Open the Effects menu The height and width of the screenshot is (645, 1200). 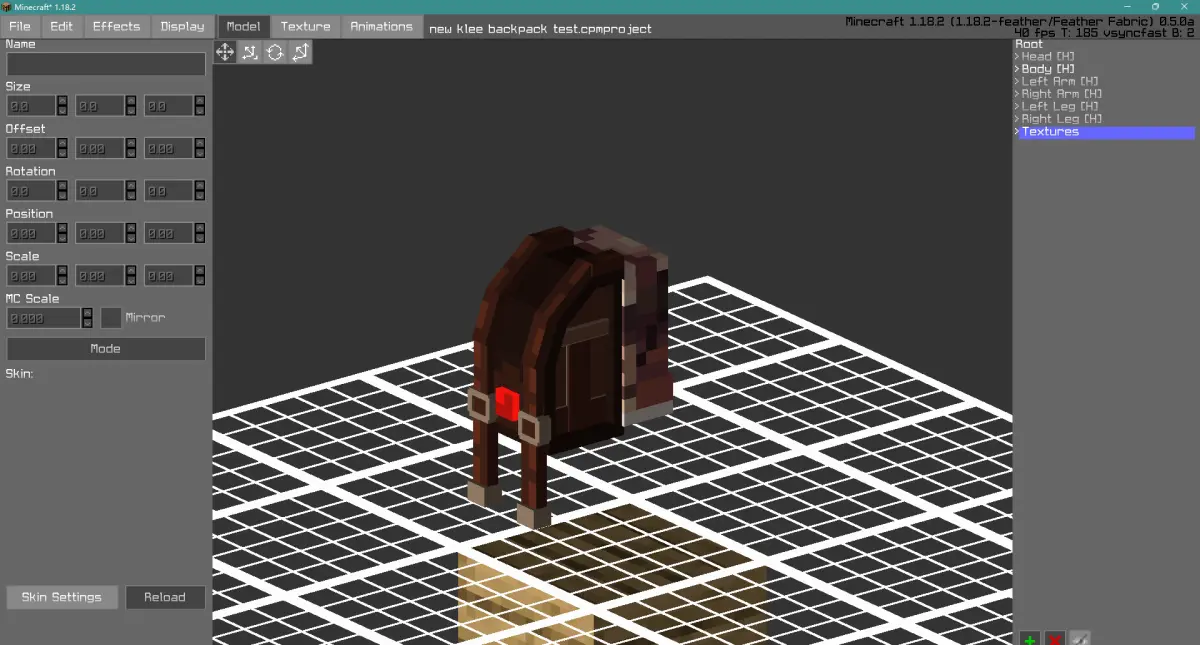(117, 26)
